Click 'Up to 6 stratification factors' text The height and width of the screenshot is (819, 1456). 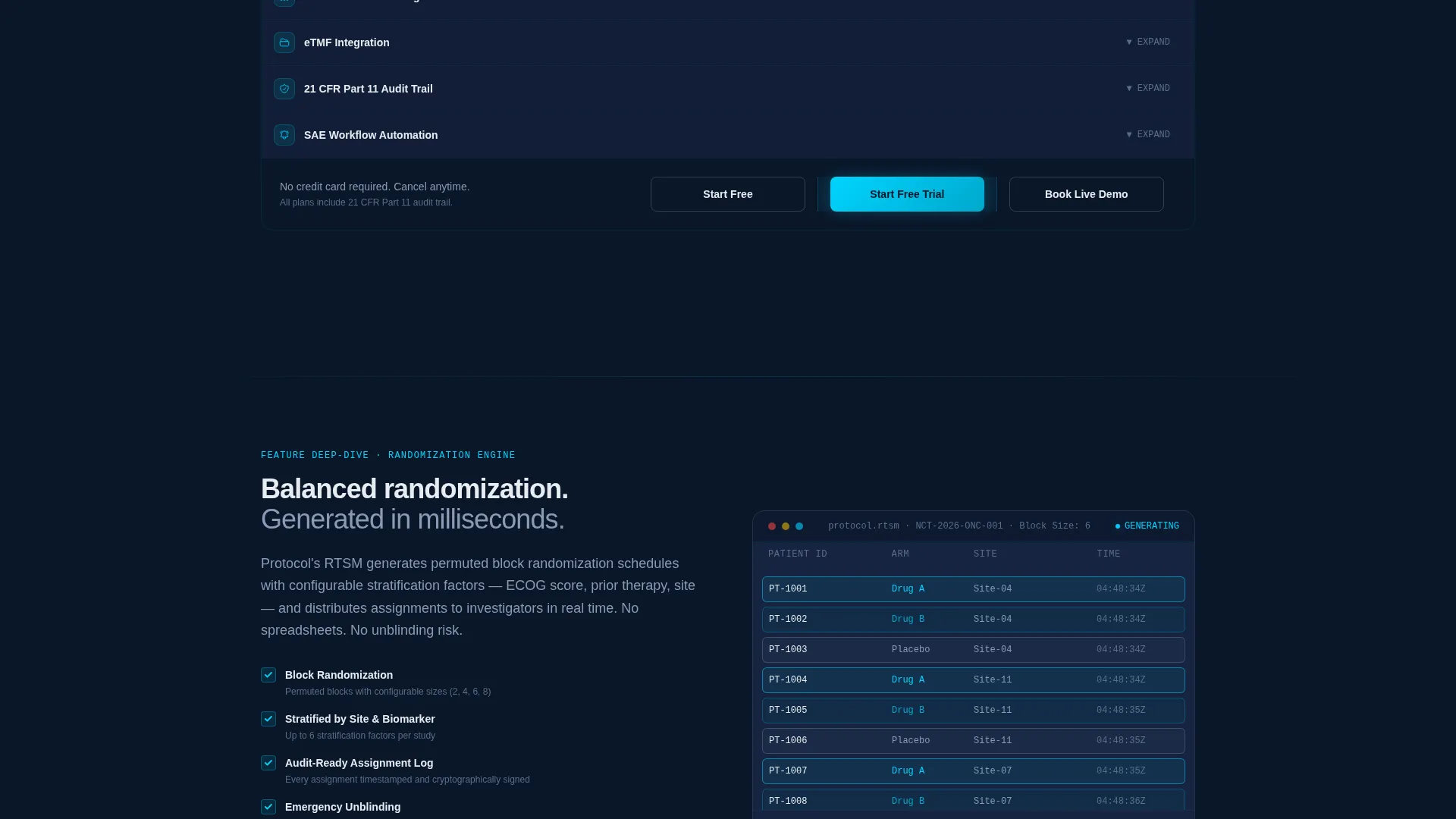[x=360, y=736]
